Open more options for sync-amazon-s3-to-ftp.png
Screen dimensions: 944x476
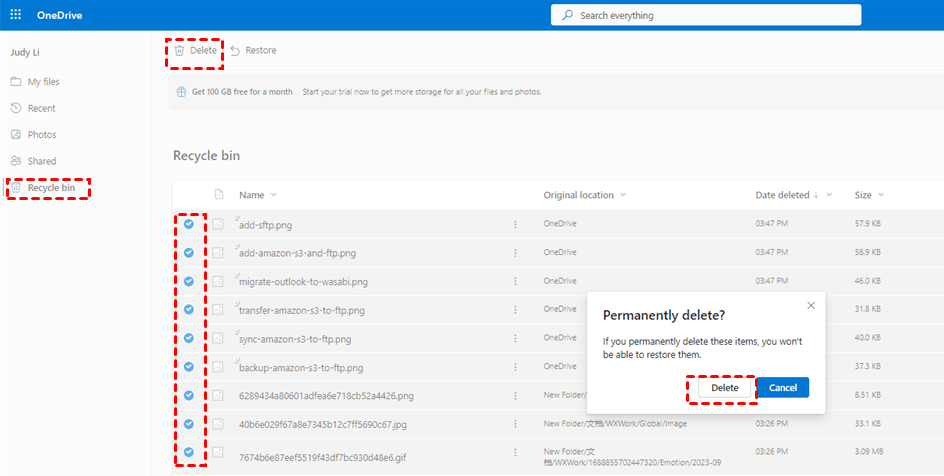click(x=515, y=339)
